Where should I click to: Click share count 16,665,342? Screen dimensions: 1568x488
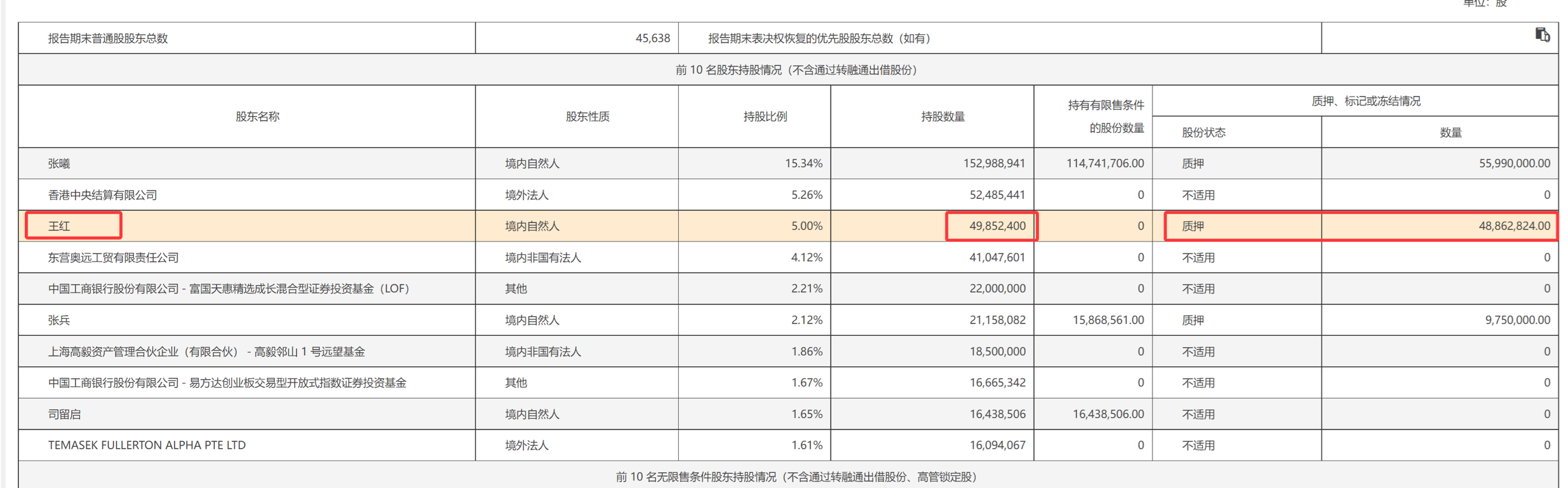coord(997,383)
